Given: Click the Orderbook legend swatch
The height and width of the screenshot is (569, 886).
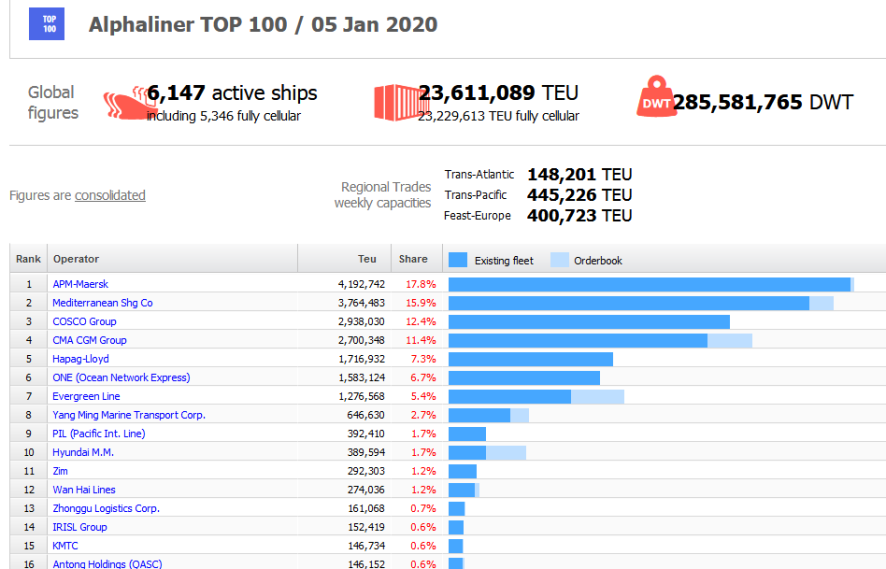Looking at the screenshot, I should tap(559, 260).
